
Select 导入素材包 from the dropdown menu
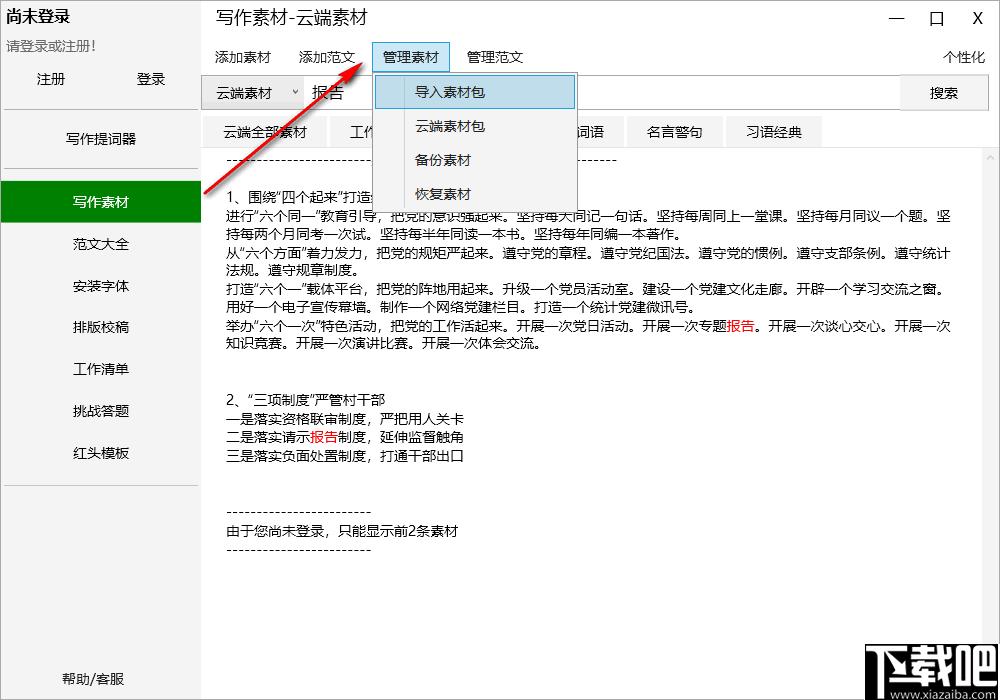(474, 92)
